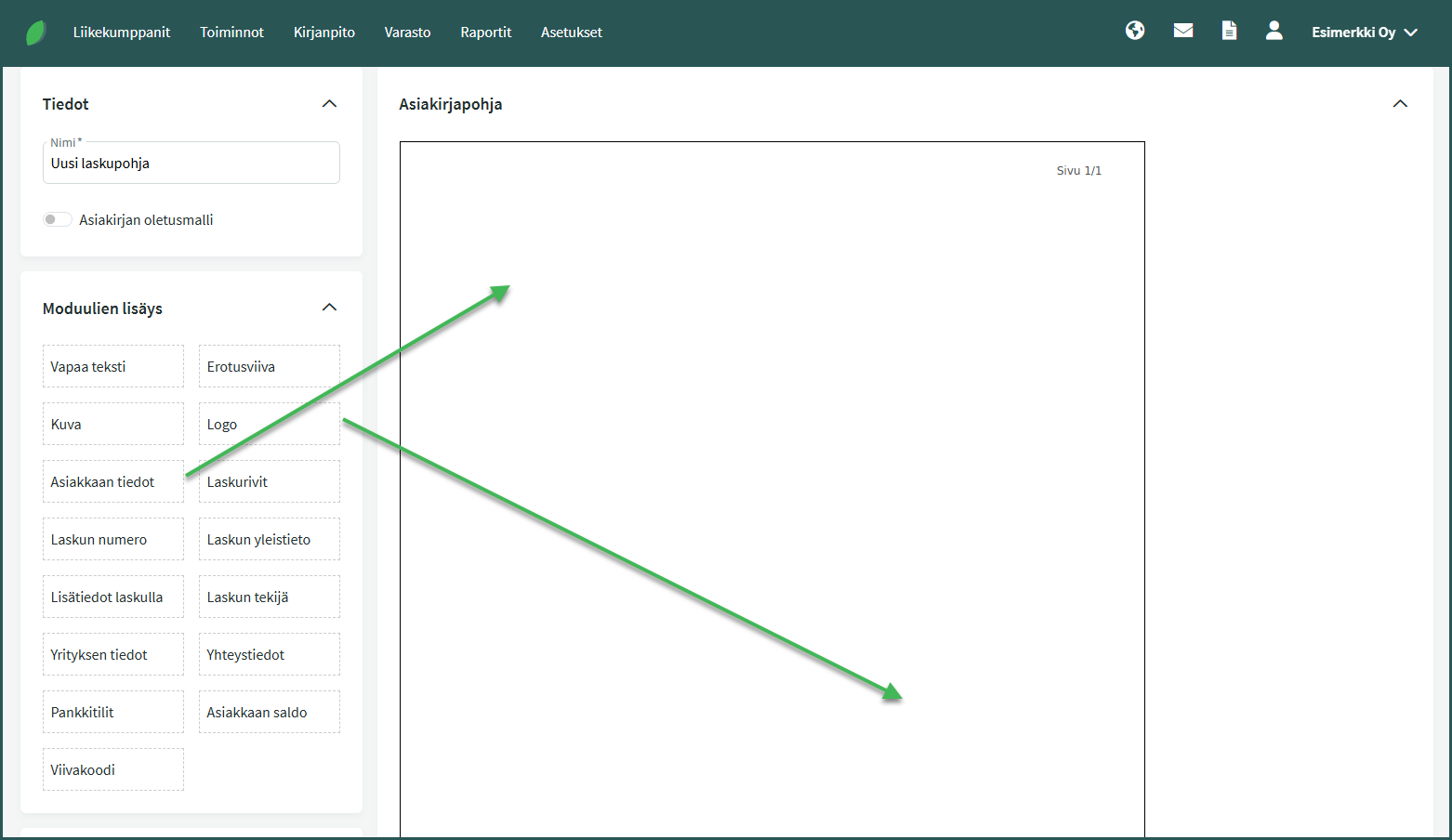Open the globe icon in header
Screen dimensions: 1452x840
click(x=1134, y=31)
